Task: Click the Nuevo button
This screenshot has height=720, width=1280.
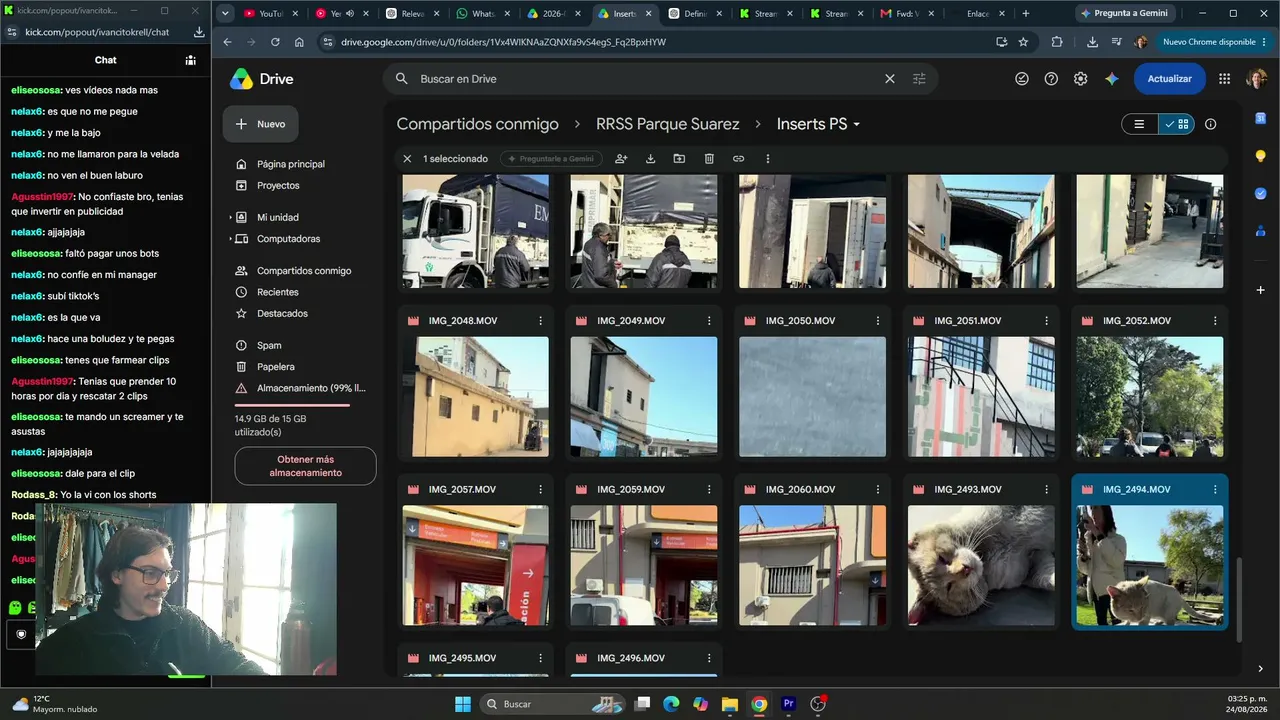Action: 260,124
